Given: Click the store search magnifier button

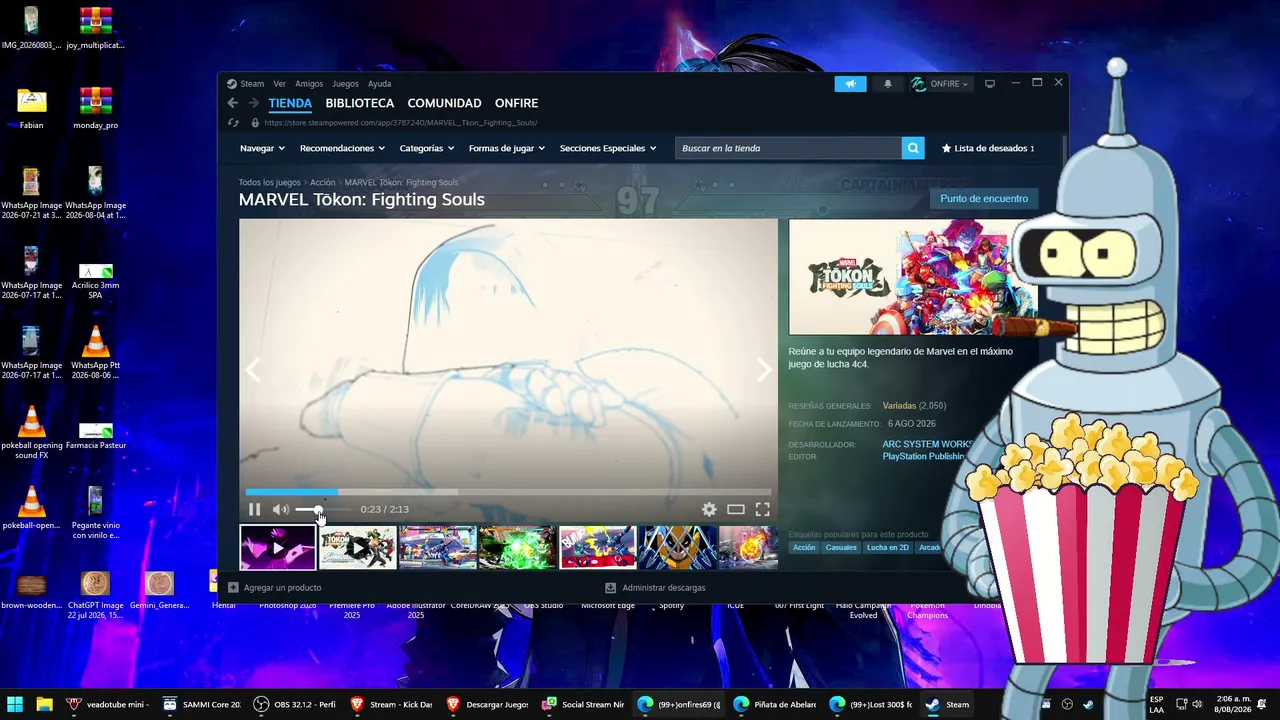Looking at the screenshot, I should 913,148.
